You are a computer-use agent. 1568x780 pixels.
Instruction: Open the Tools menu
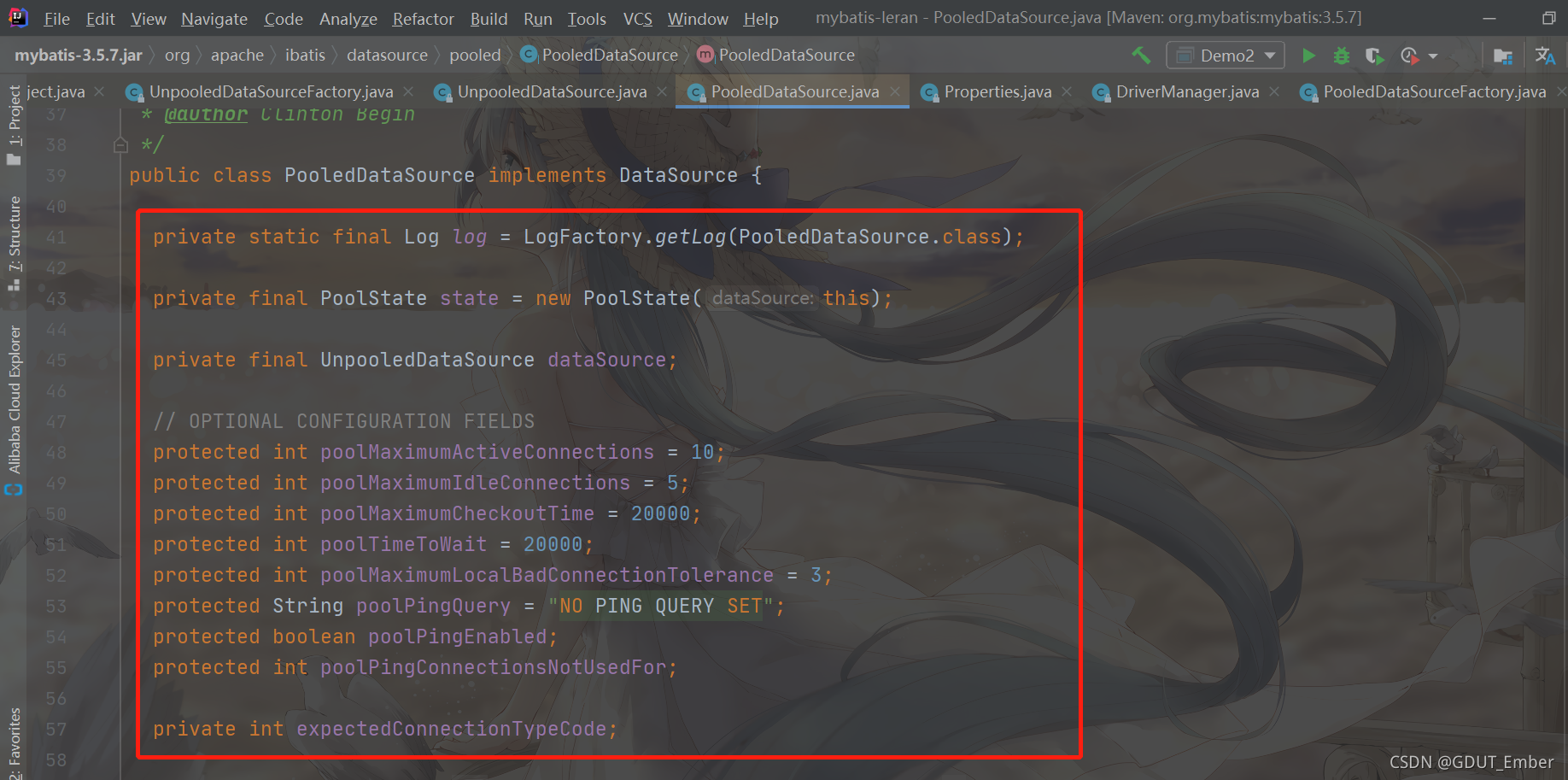coord(588,19)
